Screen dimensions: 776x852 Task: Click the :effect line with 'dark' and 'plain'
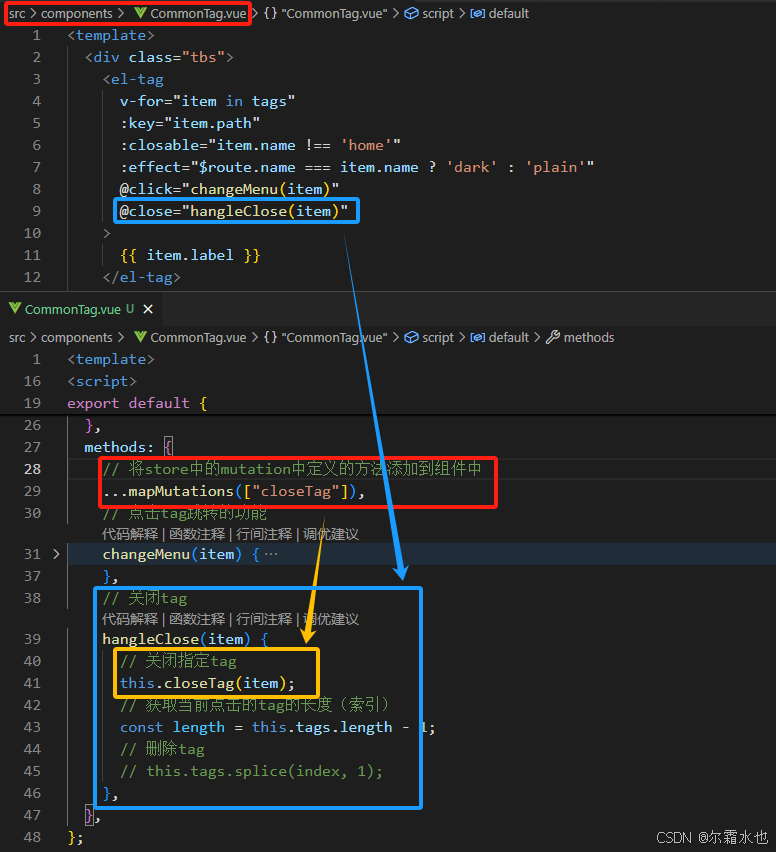coord(357,167)
